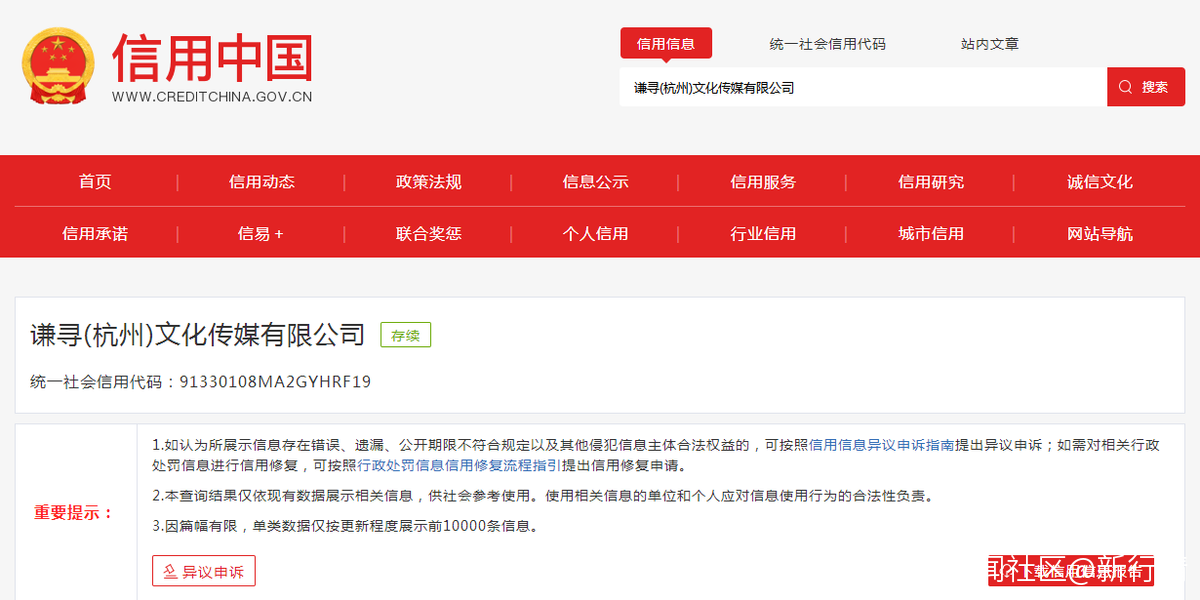Click the company name 谦寻(杭州)文化传媒有限公司 heading
This screenshot has width=1200, height=600.
pos(198,335)
